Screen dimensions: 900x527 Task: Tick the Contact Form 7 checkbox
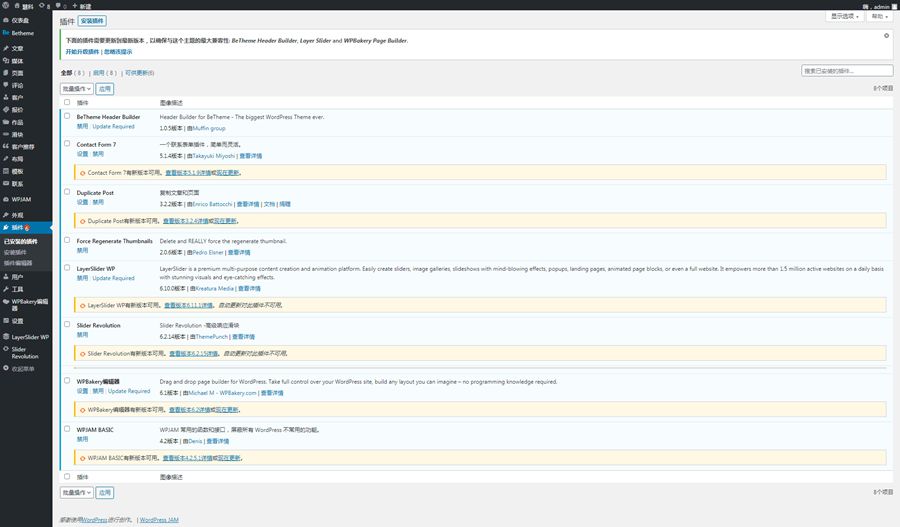click(x=67, y=145)
